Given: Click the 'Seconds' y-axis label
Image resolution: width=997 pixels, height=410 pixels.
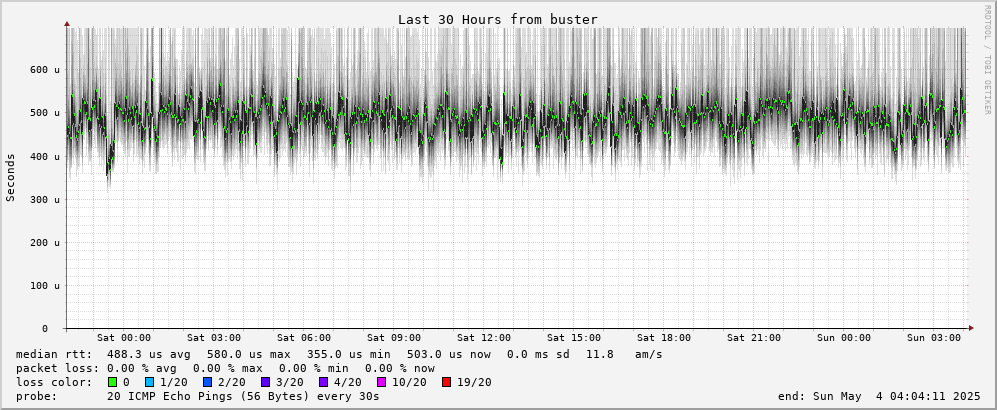Looking at the screenshot, I should point(10,177).
